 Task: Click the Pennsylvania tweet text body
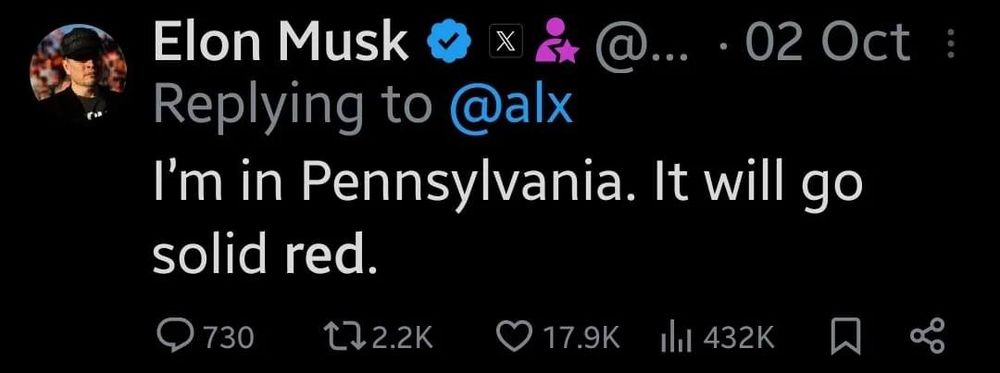coord(507,219)
